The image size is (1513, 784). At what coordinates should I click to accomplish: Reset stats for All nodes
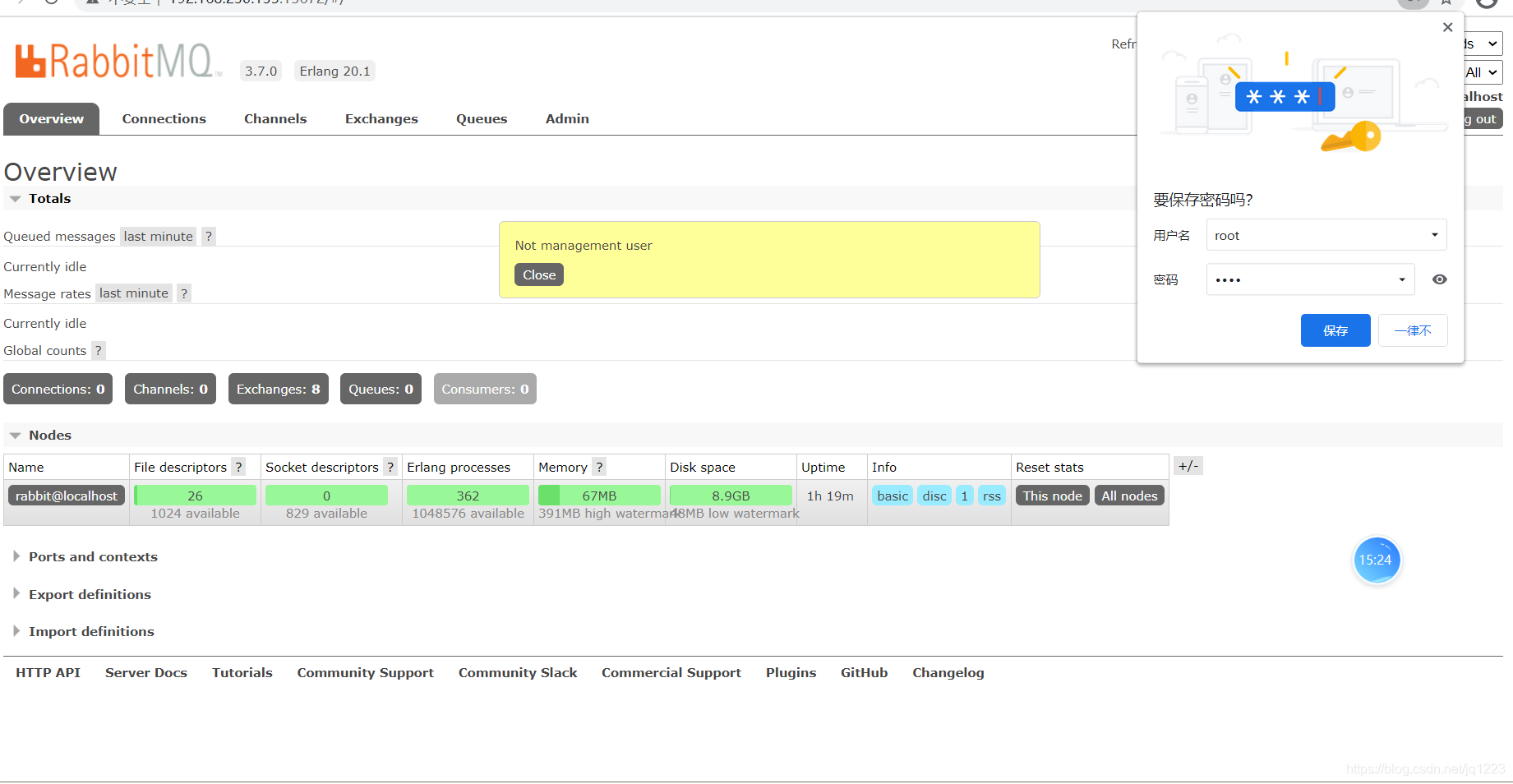point(1129,496)
